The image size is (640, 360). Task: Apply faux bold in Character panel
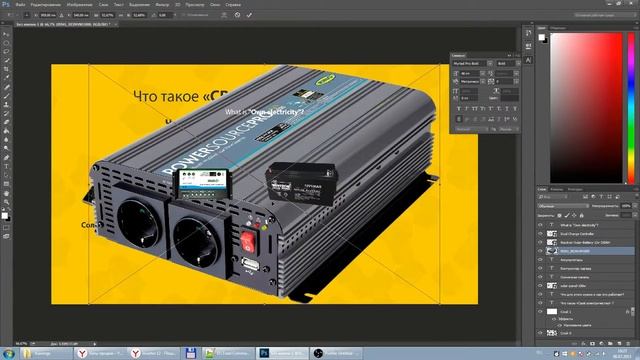458,109
